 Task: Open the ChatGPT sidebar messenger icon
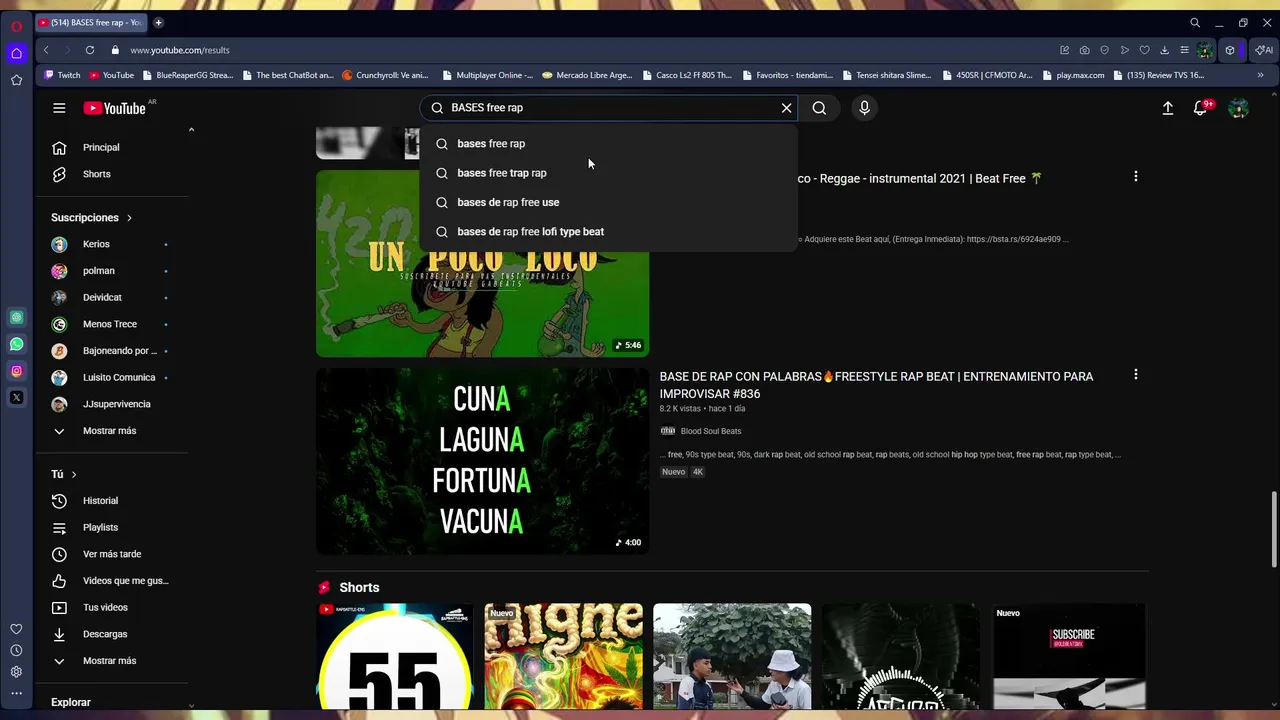point(16,317)
